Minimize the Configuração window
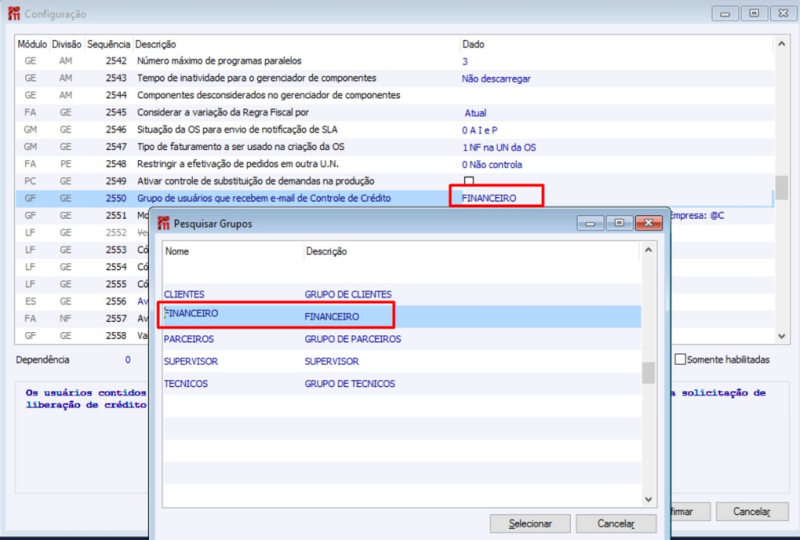This screenshot has height=540, width=800. click(724, 13)
